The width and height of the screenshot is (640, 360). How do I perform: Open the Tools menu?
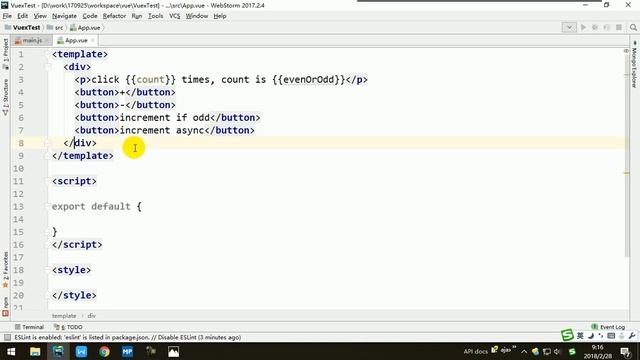tap(156, 16)
